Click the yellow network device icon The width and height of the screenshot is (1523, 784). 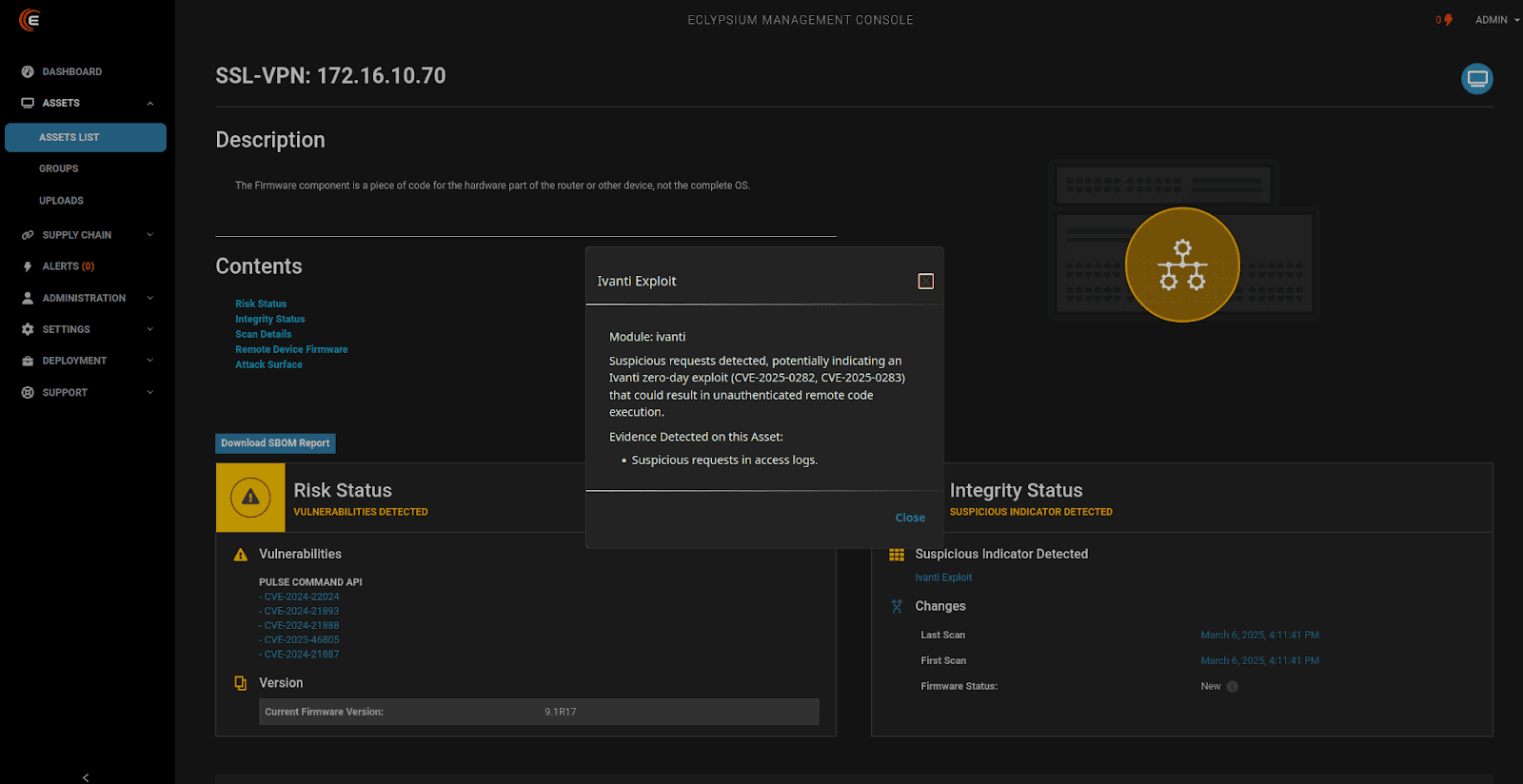coord(1182,265)
